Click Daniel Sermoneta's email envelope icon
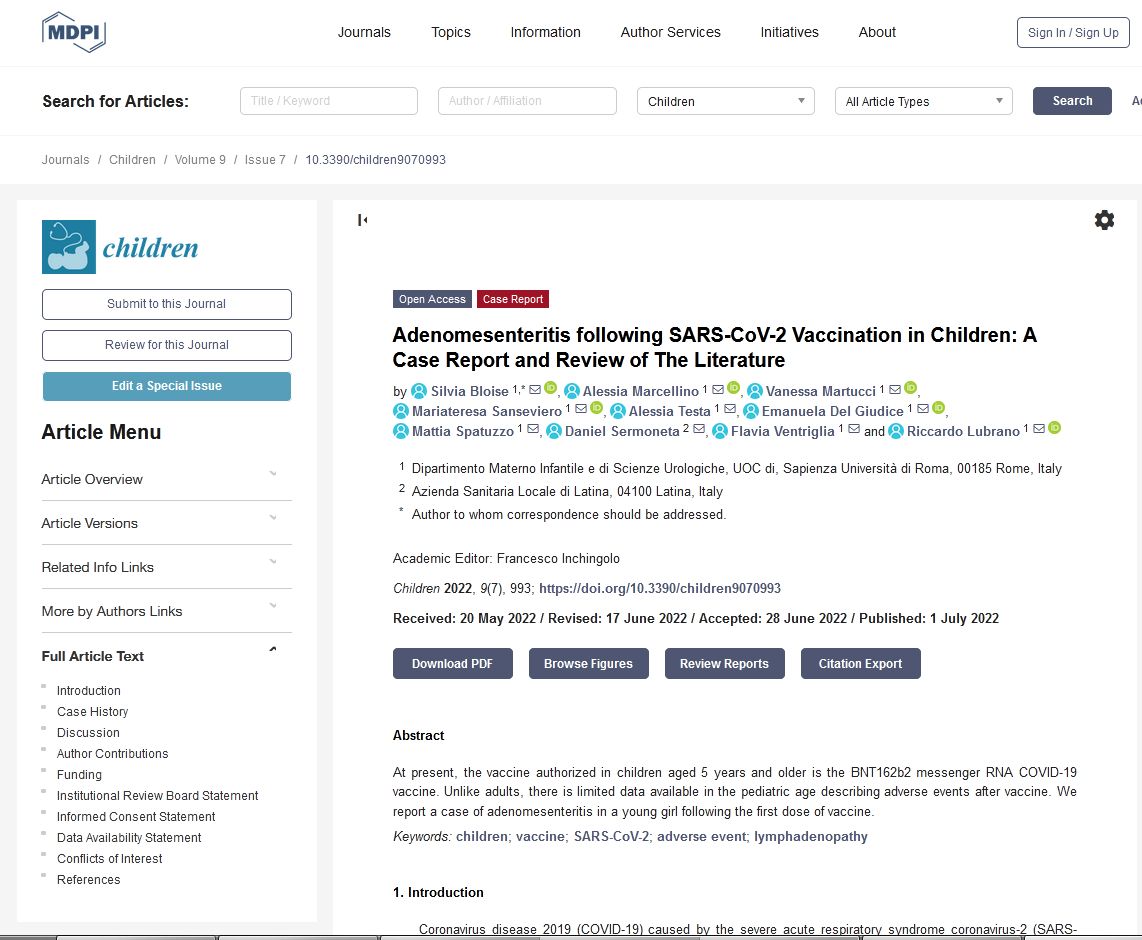The width and height of the screenshot is (1142, 940). (x=699, y=430)
